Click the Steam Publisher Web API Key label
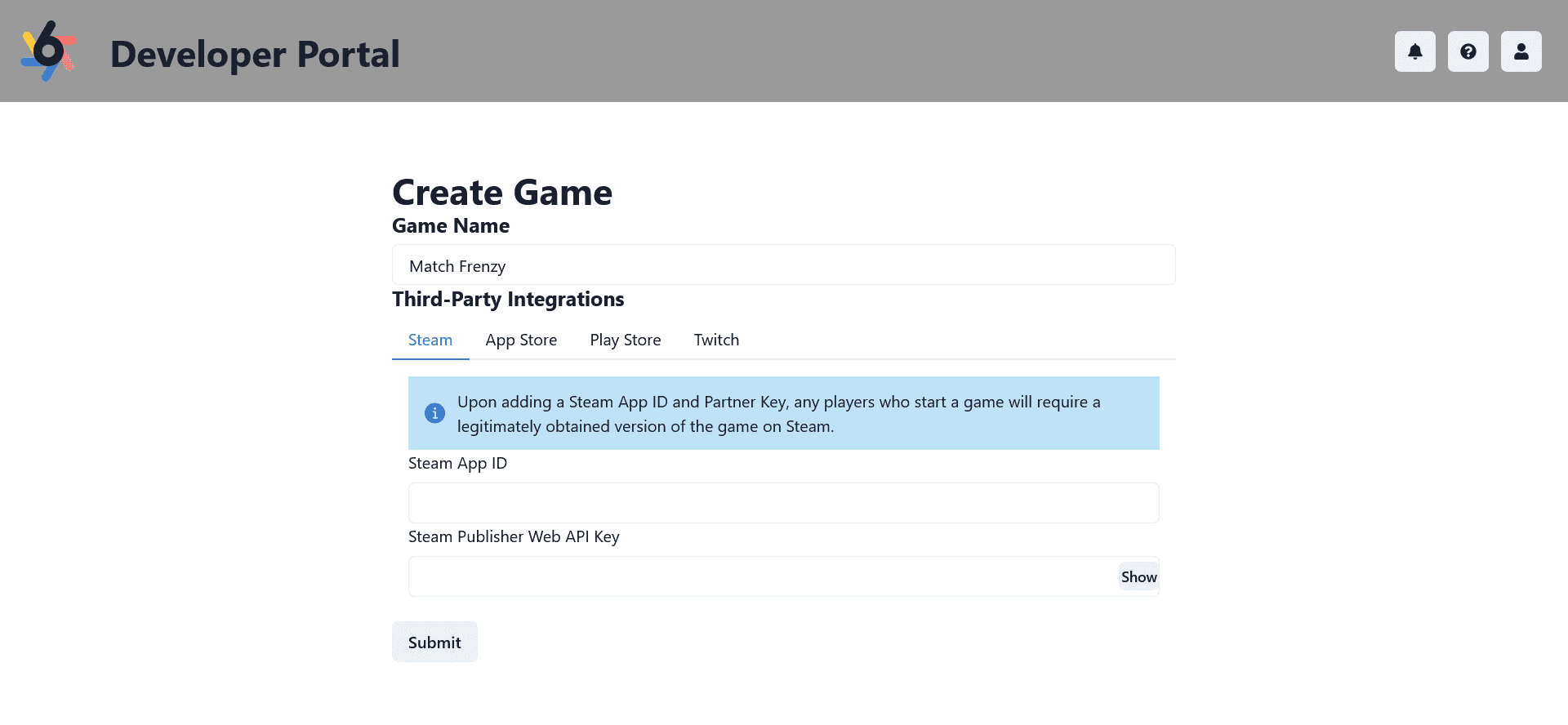The image size is (1568, 725). 514,537
